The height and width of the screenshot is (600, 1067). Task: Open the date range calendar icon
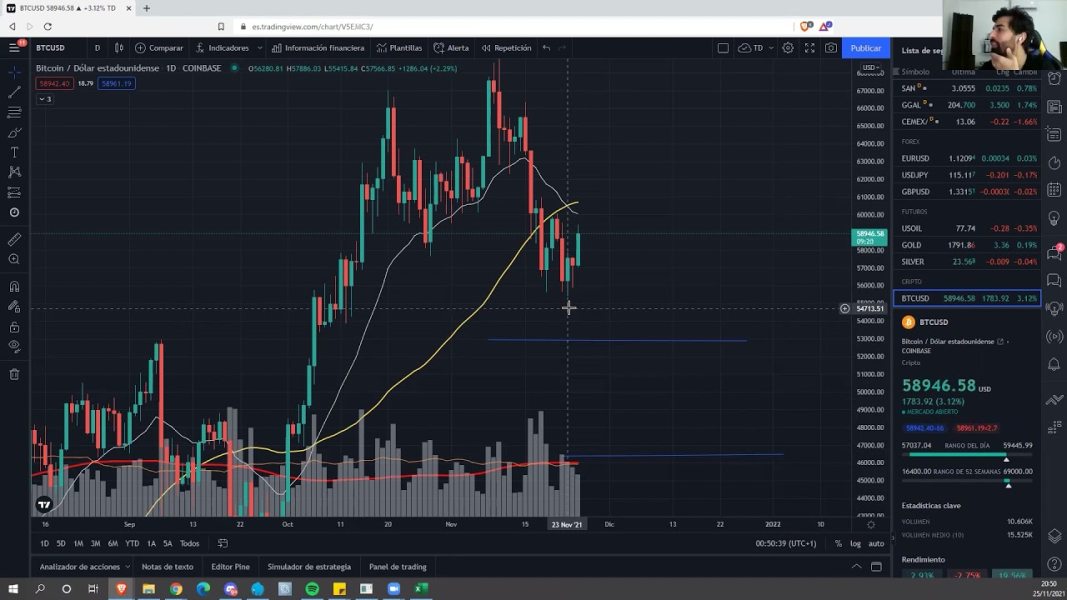pos(223,544)
